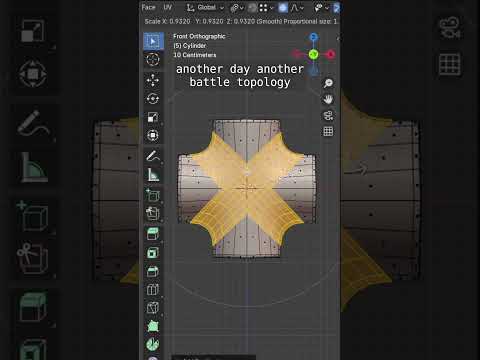Activate the Scale tool
The height and width of the screenshot is (360, 480).
tap(153, 117)
